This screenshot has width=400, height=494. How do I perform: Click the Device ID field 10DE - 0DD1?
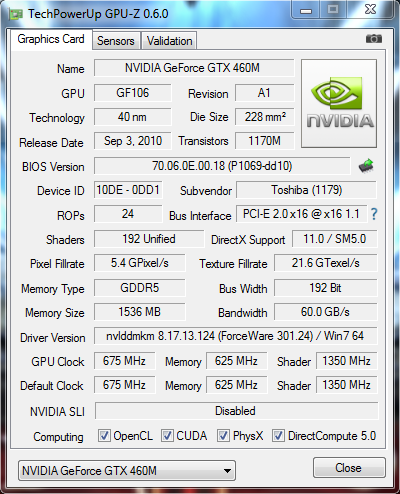pos(128,190)
